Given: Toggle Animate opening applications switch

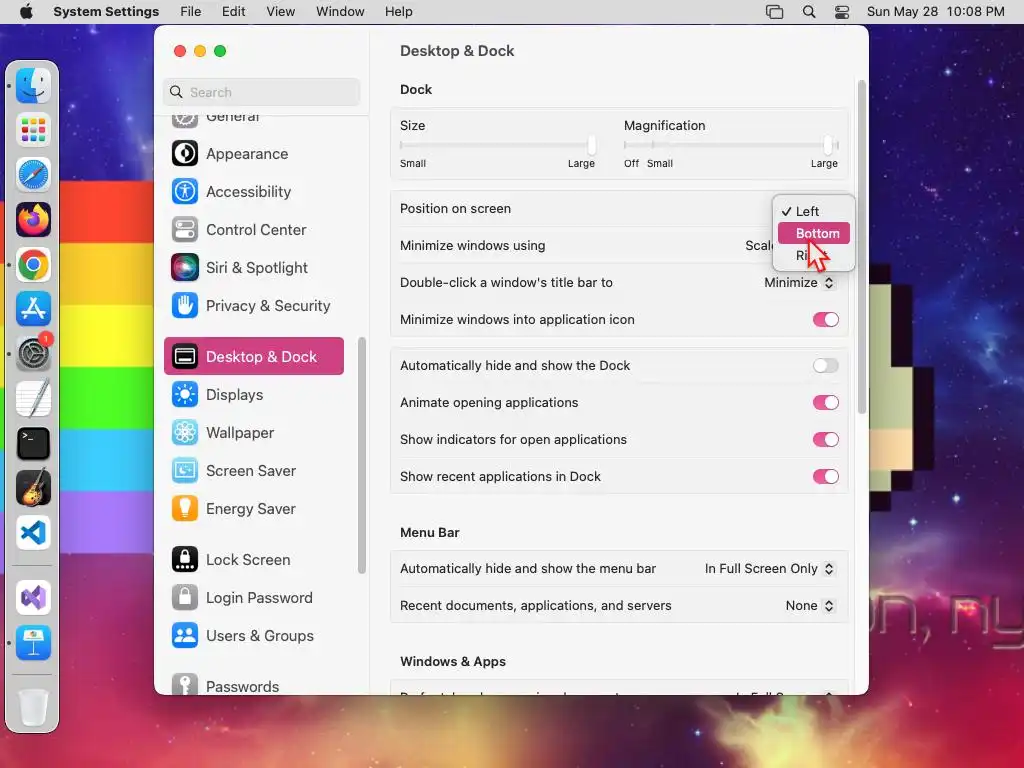Looking at the screenshot, I should tap(825, 402).
